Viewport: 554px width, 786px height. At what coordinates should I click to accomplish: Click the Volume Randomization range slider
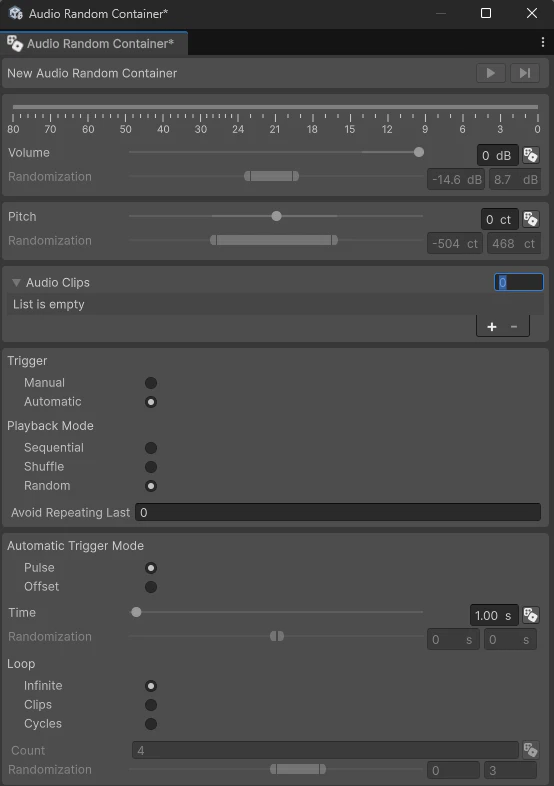[x=271, y=176]
